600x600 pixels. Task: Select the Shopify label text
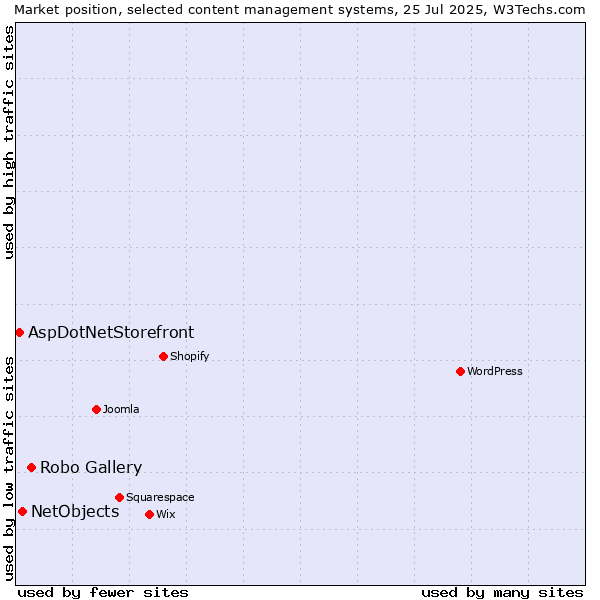[x=189, y=356]
